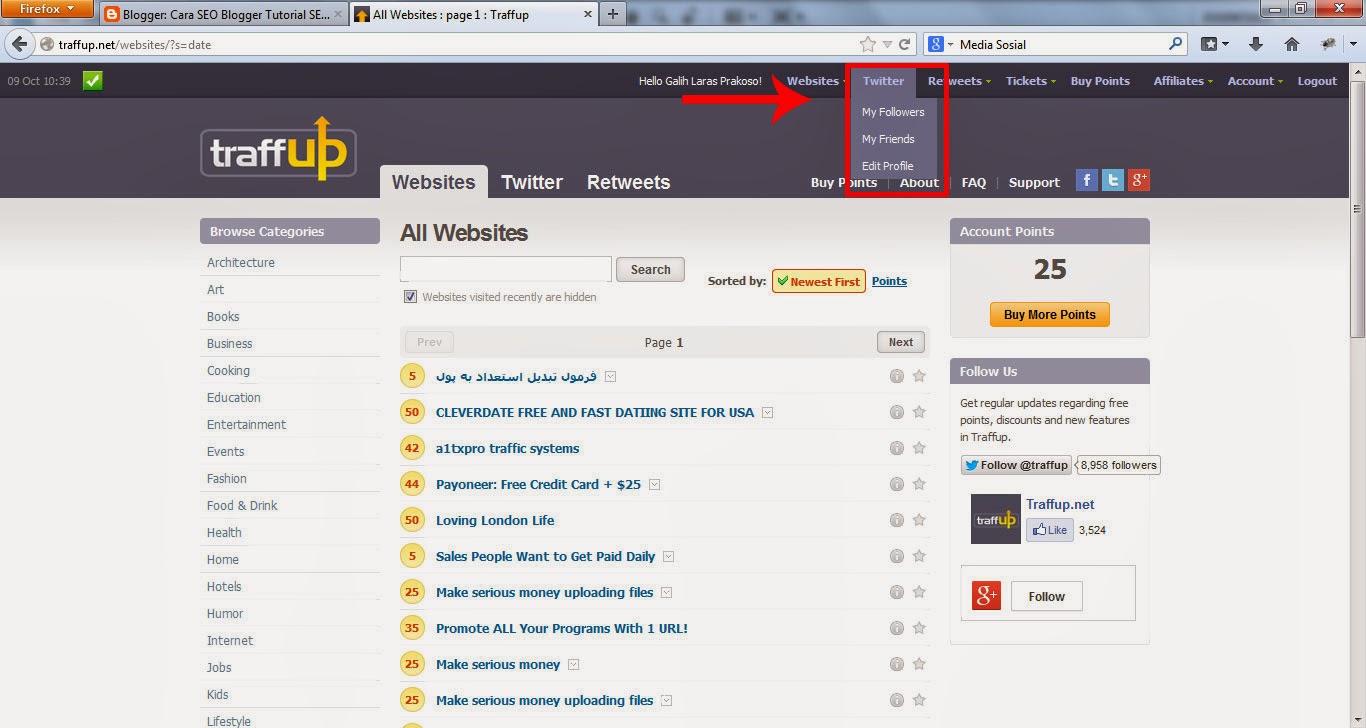The image size is (1366, 728).
Task: Mark Loving London Life with the star
Action: coord(919,520)
